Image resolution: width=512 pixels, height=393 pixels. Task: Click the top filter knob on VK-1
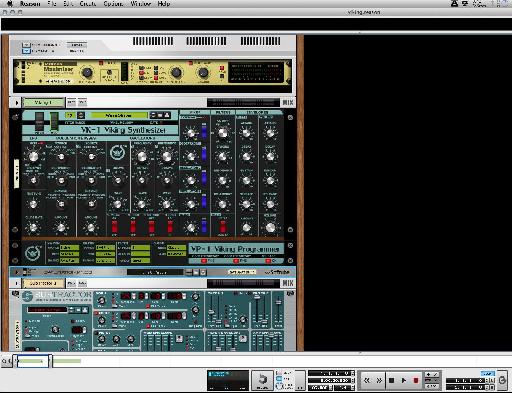pos(222,133)
